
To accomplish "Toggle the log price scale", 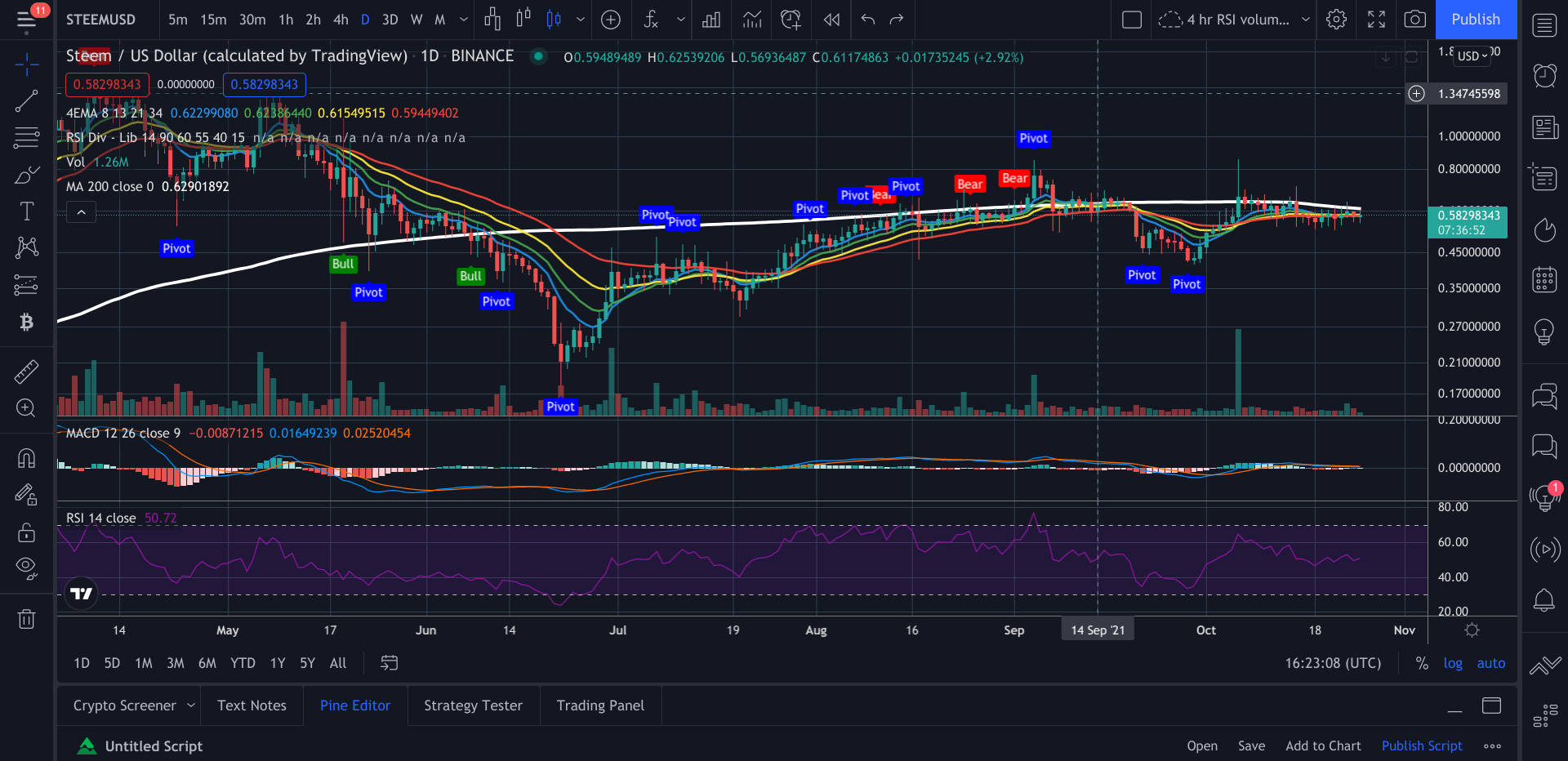I will coord(1453,663).
